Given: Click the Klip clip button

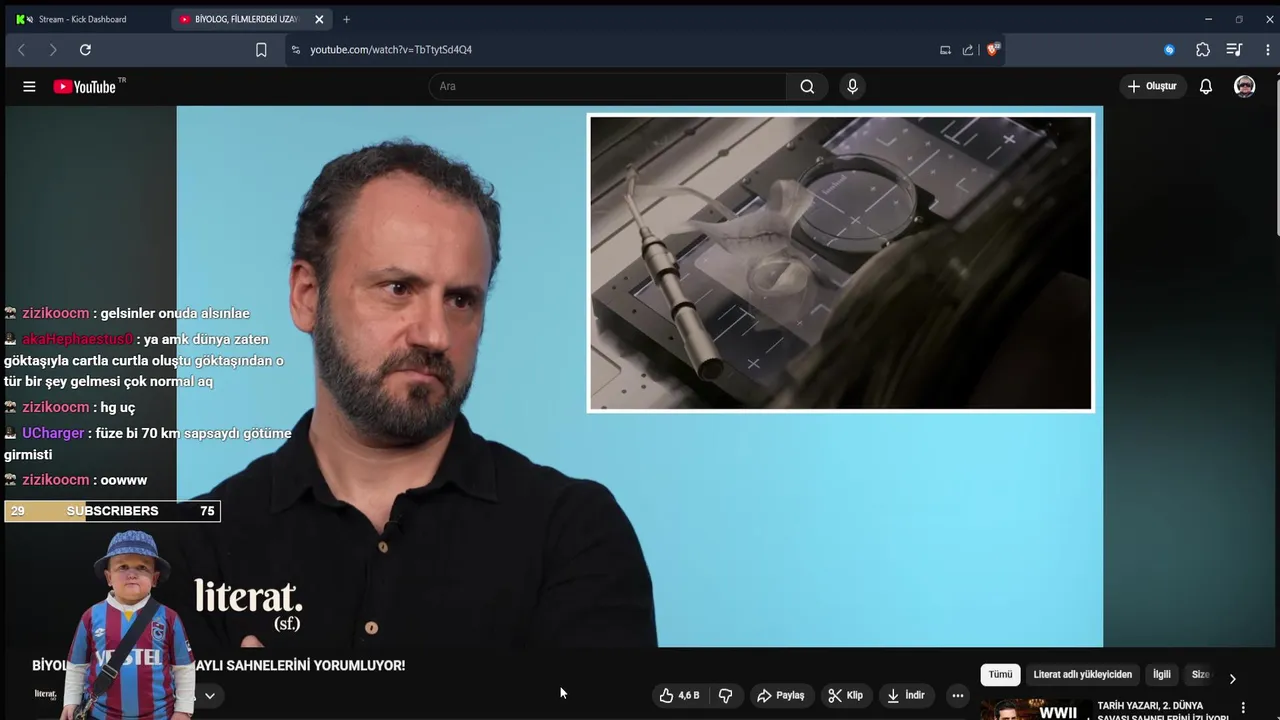Looking at the screenshot, I should pyautogui.click(x=845, y=695).
